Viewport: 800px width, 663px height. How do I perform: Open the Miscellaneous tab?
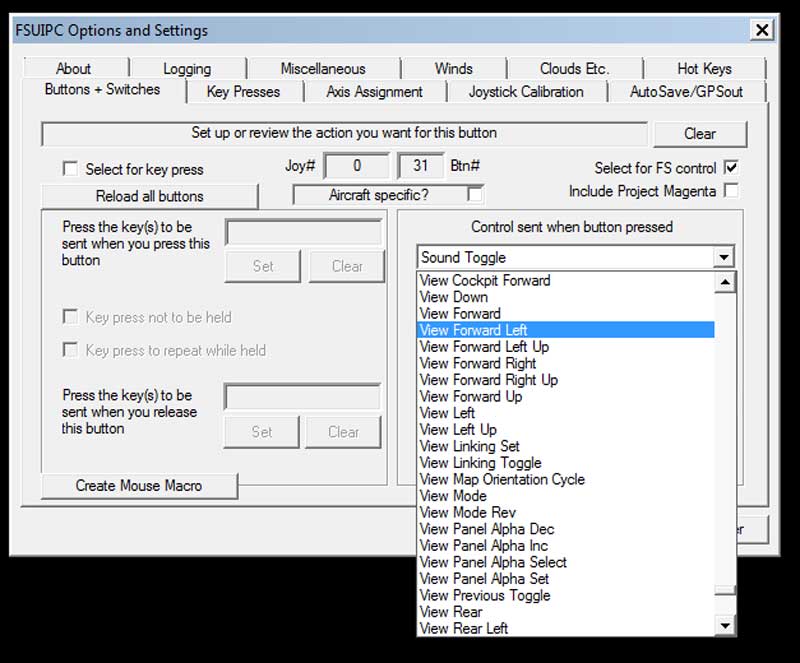coord(323,68)
